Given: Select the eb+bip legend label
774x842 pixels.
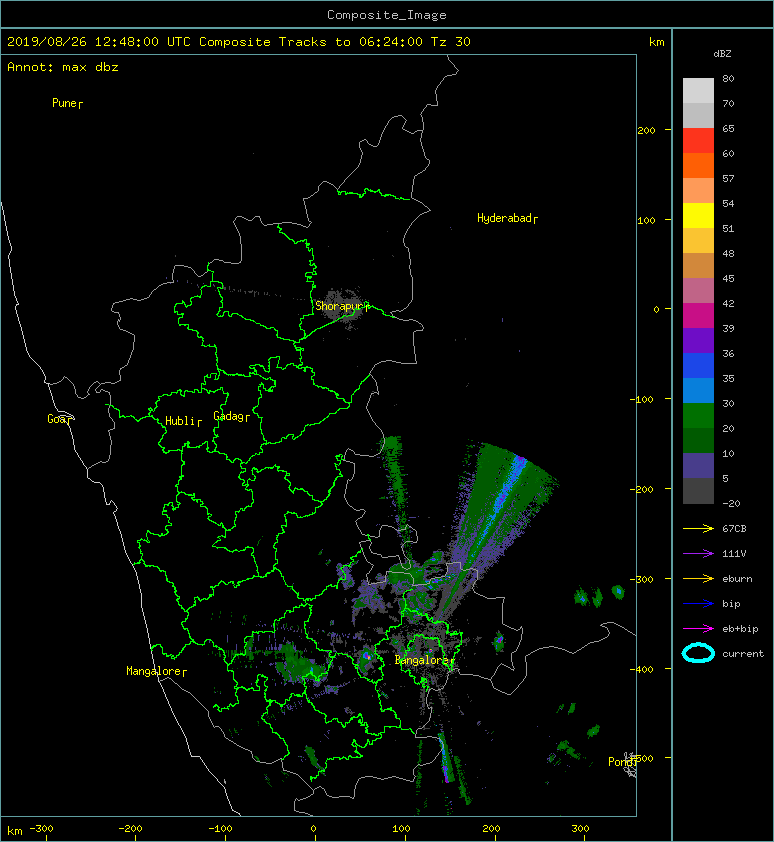Looking at the screenshot, I should click(740, 629).
